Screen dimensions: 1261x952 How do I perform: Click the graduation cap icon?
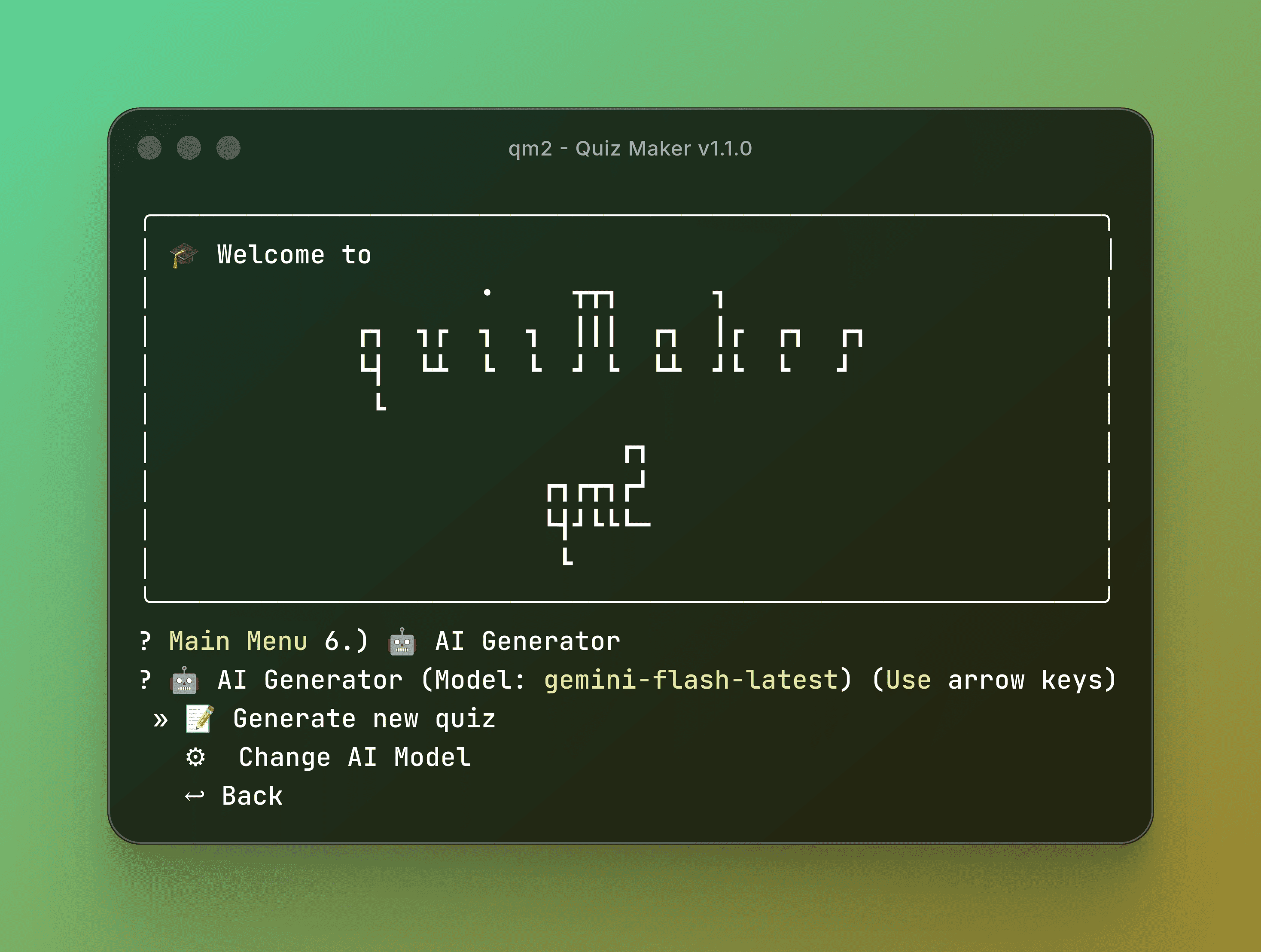[183, 255]
